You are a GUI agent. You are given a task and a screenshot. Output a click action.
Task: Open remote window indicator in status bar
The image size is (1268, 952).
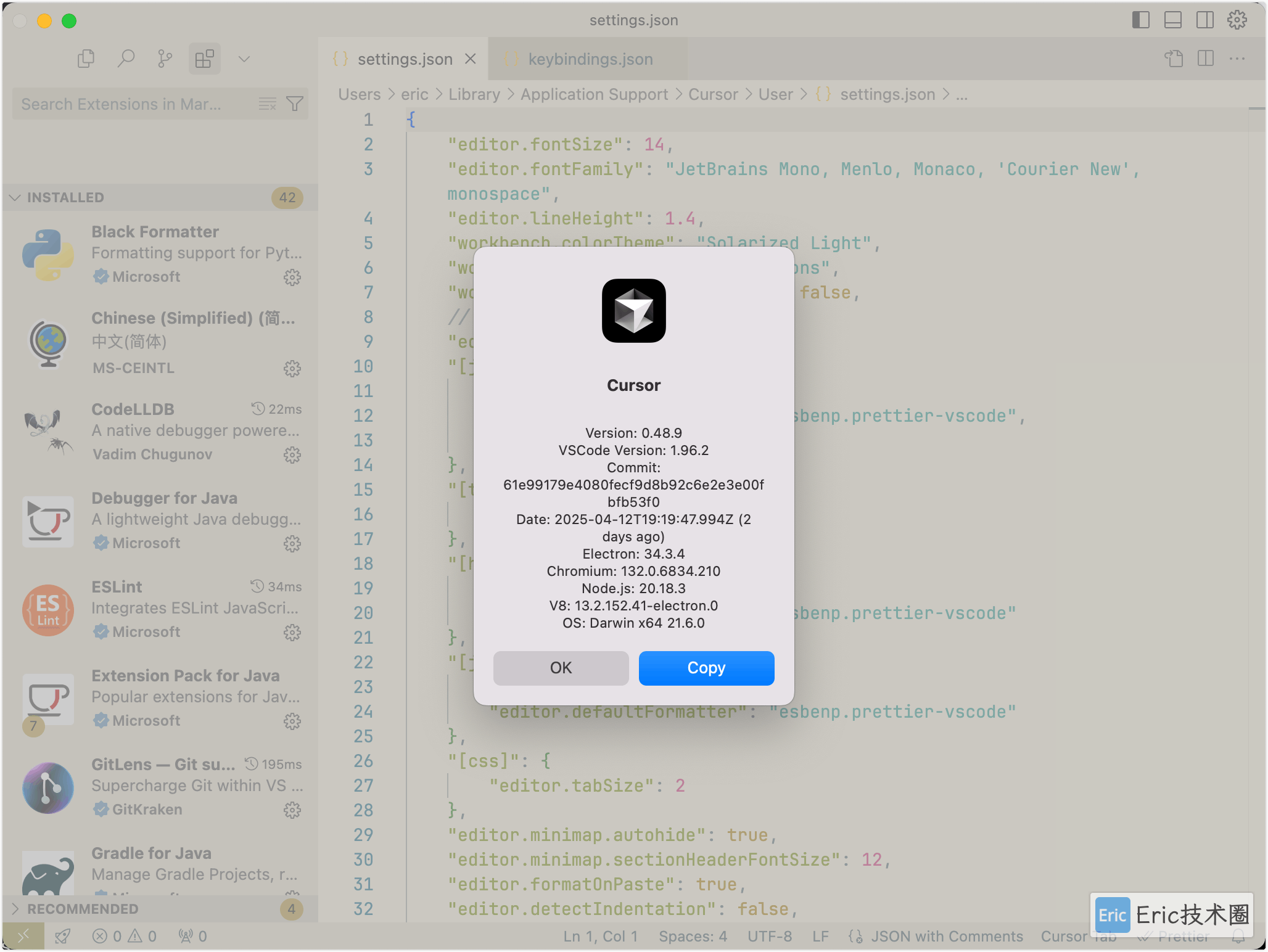tap(23, 937)
